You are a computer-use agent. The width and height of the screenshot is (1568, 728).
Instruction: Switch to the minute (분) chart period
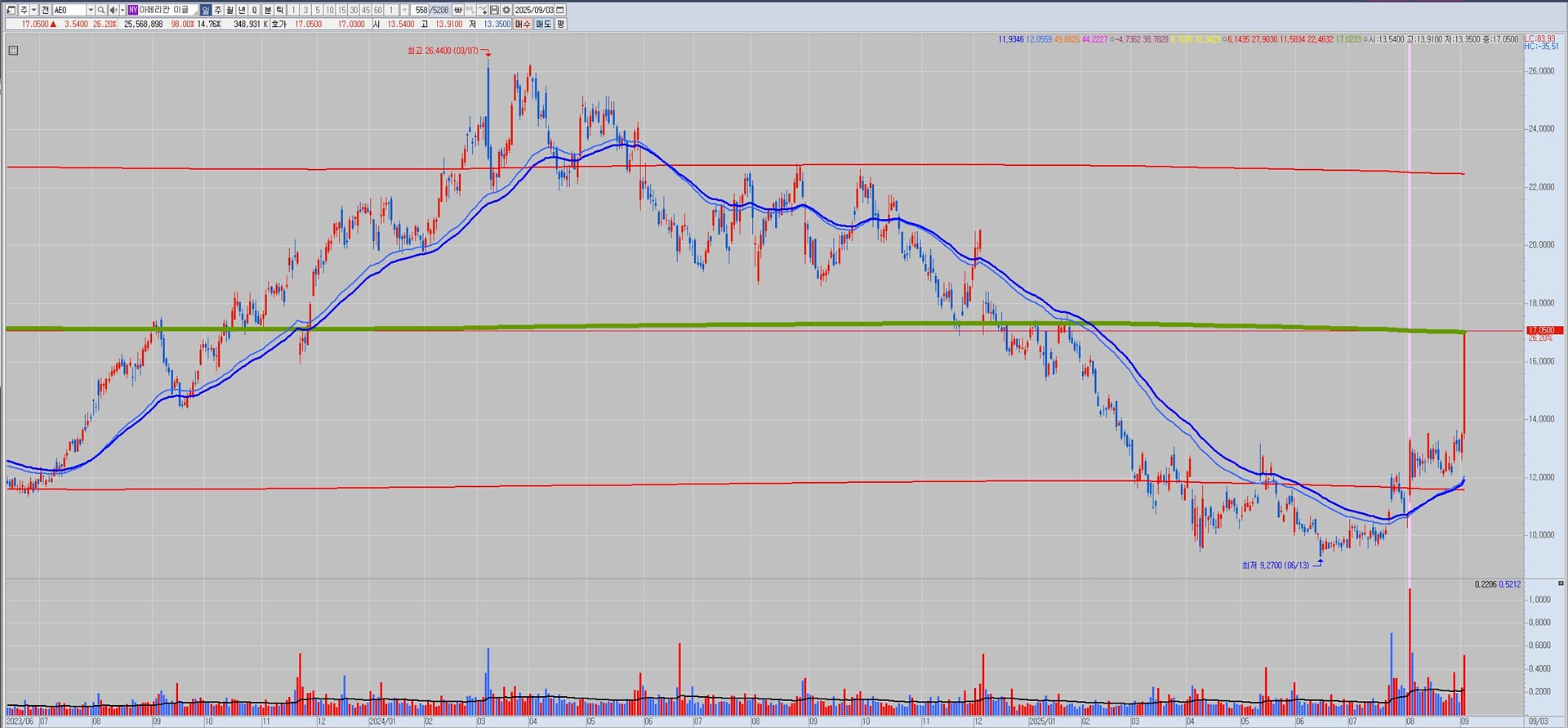(x=267, y=10)
